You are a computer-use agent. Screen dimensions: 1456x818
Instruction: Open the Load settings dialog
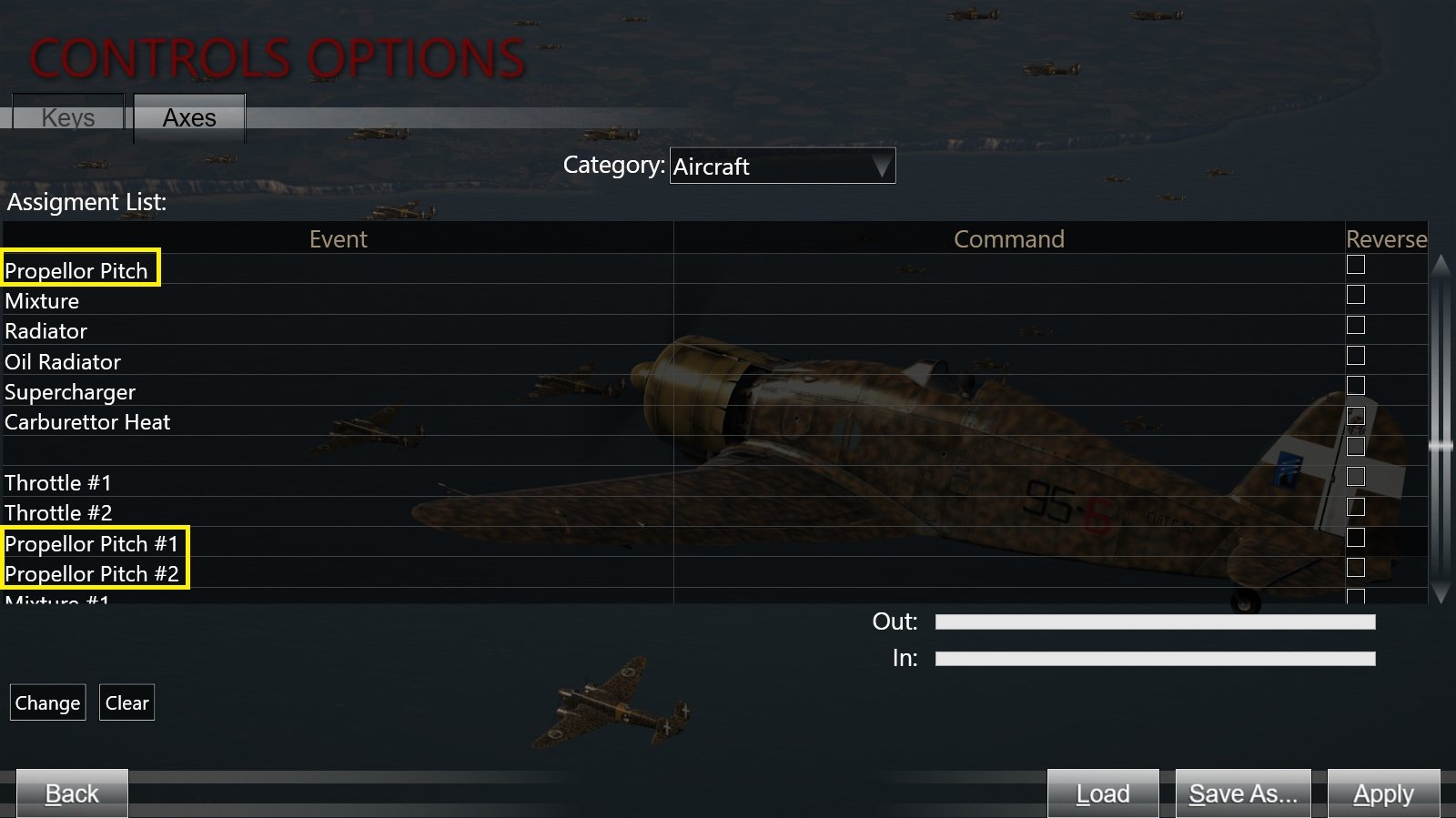coord(1103,793)
